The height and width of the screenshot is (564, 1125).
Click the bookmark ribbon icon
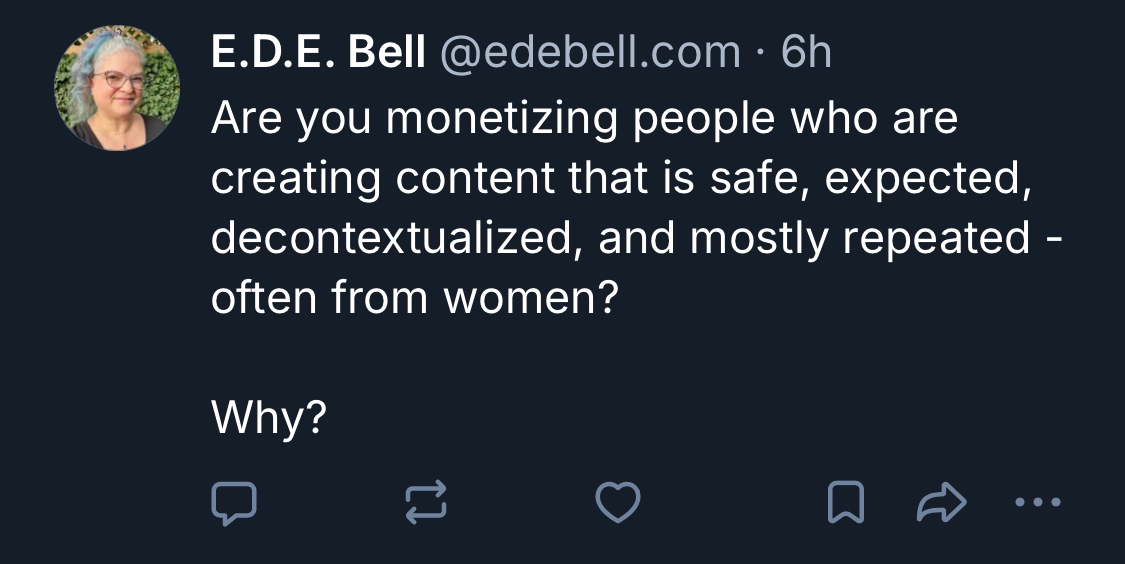click(846, 502)
